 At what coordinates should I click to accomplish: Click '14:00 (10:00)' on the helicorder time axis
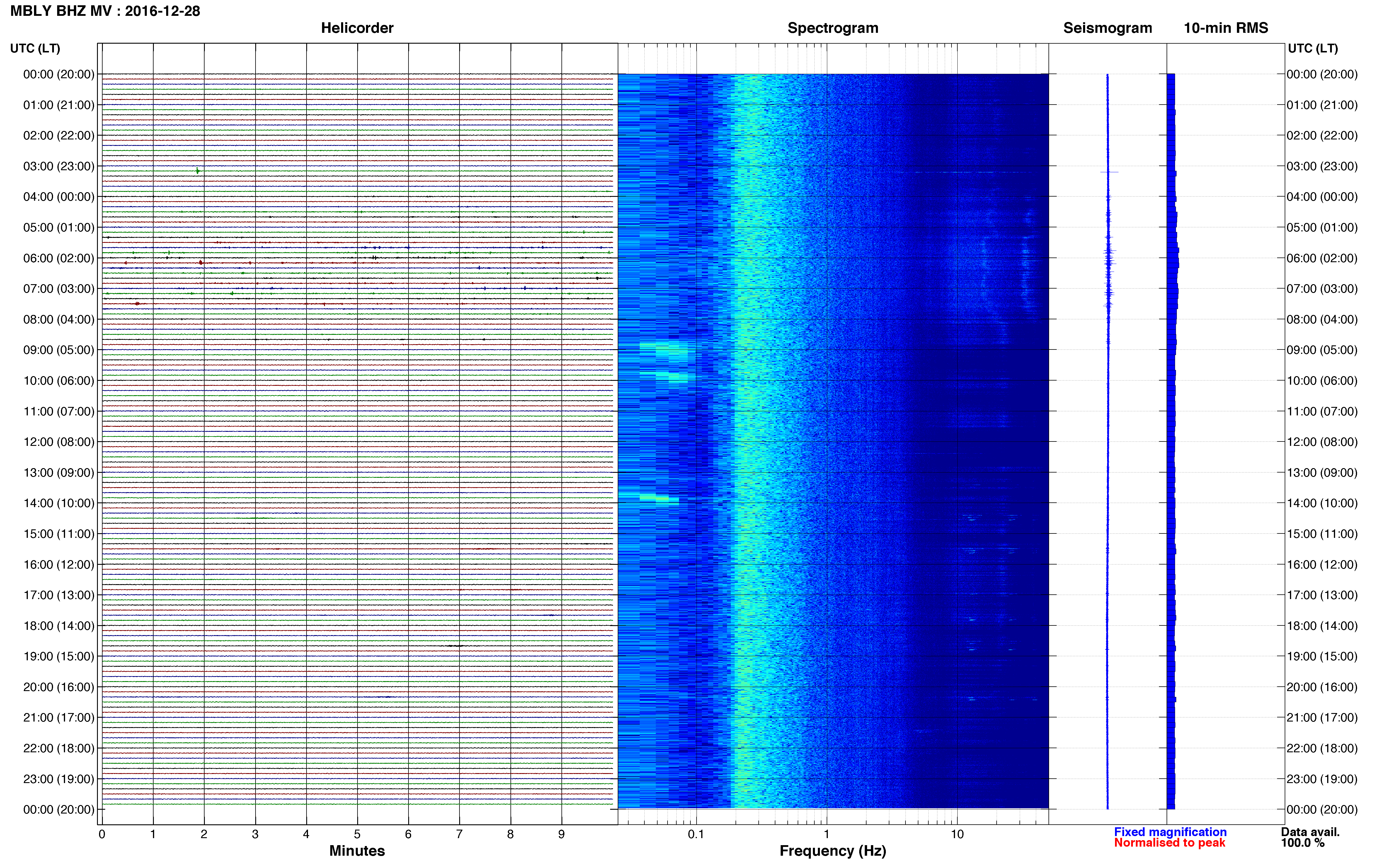[x=59, y=504]
